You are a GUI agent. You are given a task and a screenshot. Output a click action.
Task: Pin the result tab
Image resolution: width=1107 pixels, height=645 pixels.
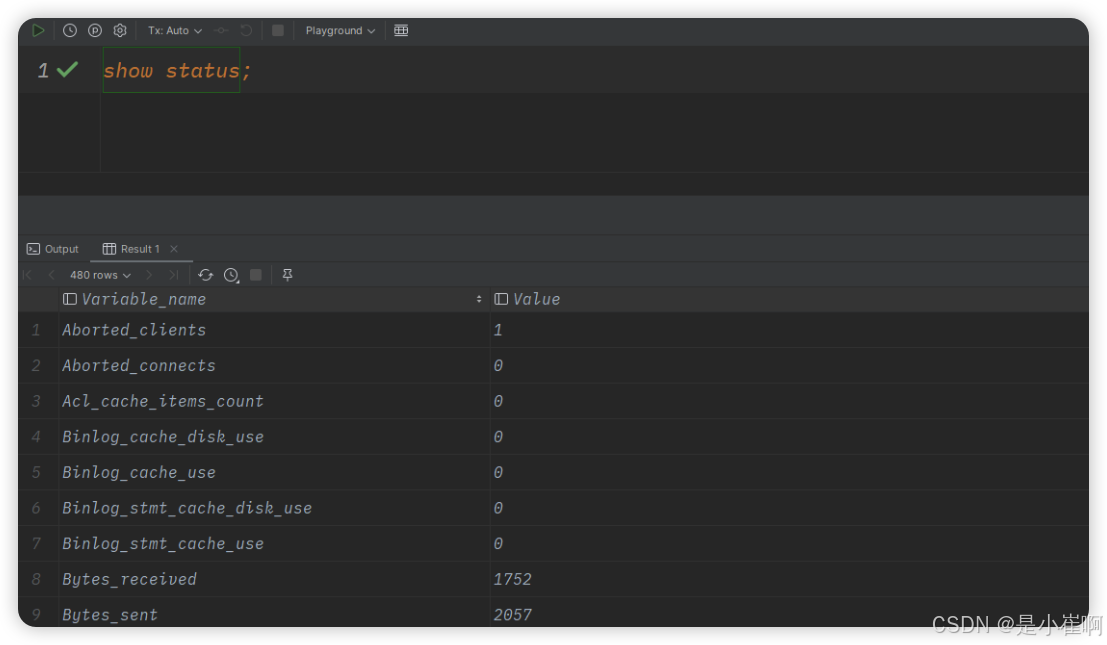click(287, 275)
